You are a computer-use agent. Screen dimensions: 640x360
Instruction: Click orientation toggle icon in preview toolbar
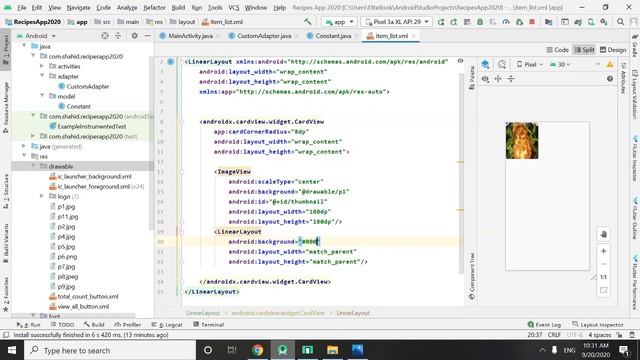tap(502, 64)
